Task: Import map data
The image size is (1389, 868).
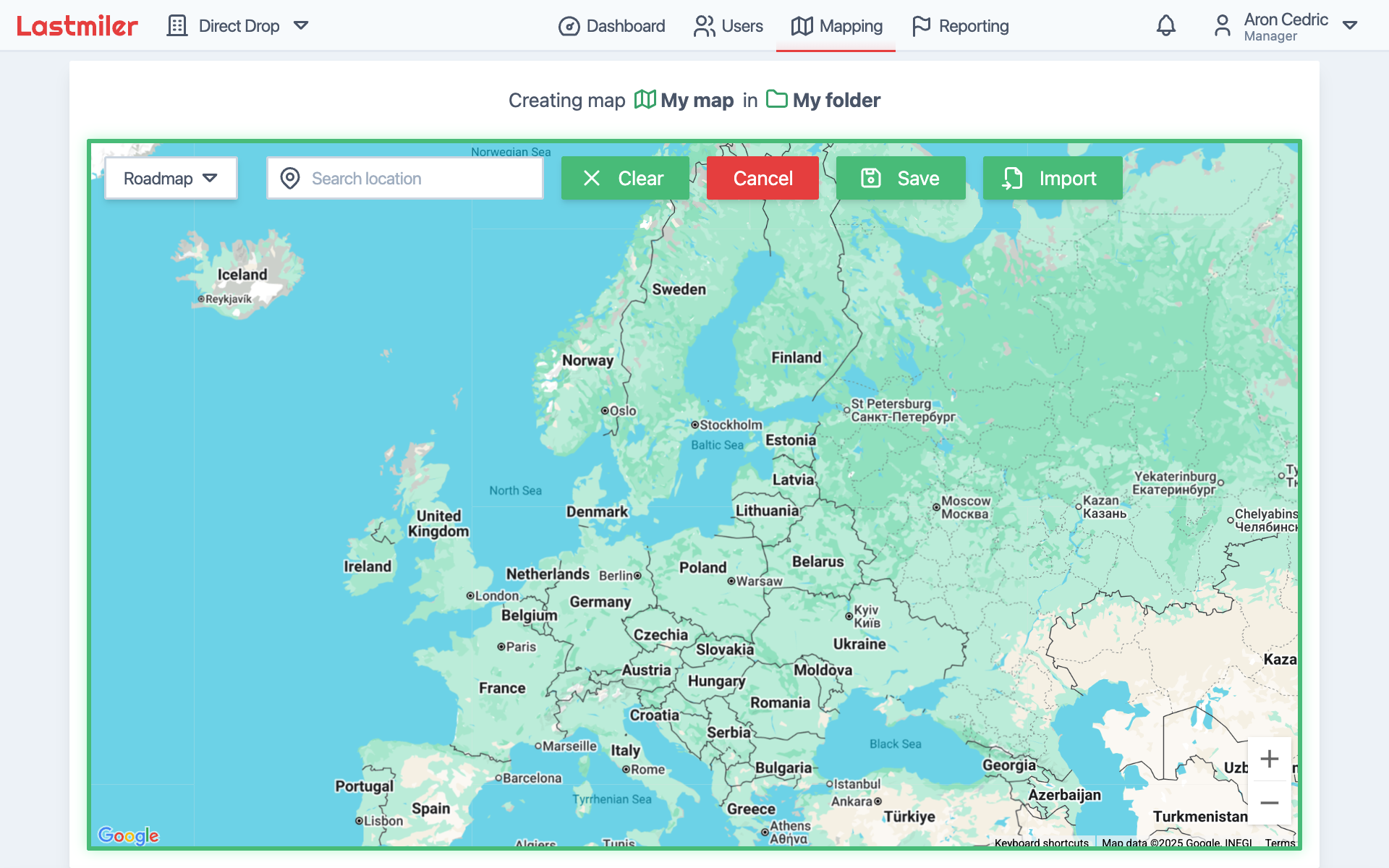Action: click(x=1053, y=178)
